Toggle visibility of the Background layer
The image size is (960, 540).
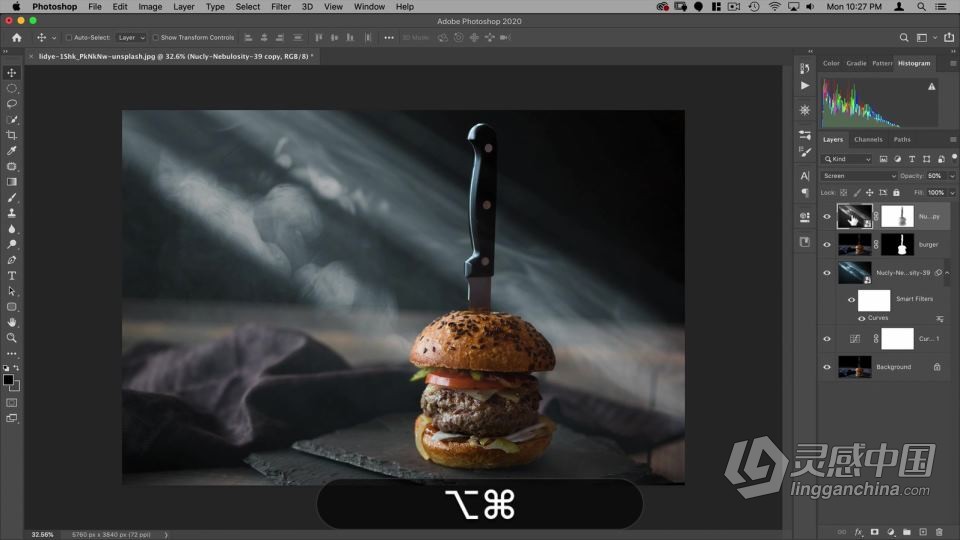[827, 367]
